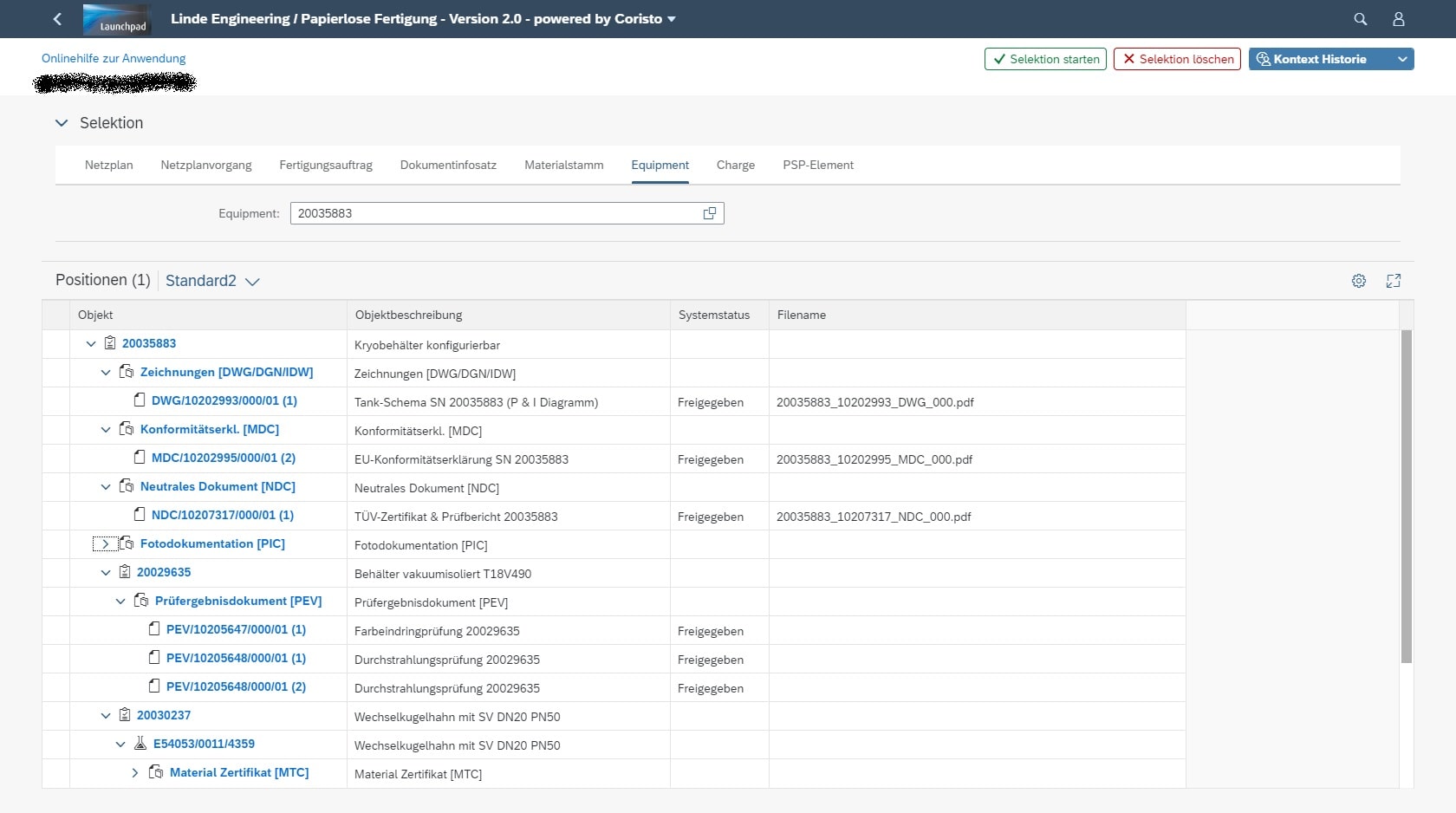The image size is (1456, 813).
Task: Click the table vertical scrollbar
Action: pos(1406,497)
